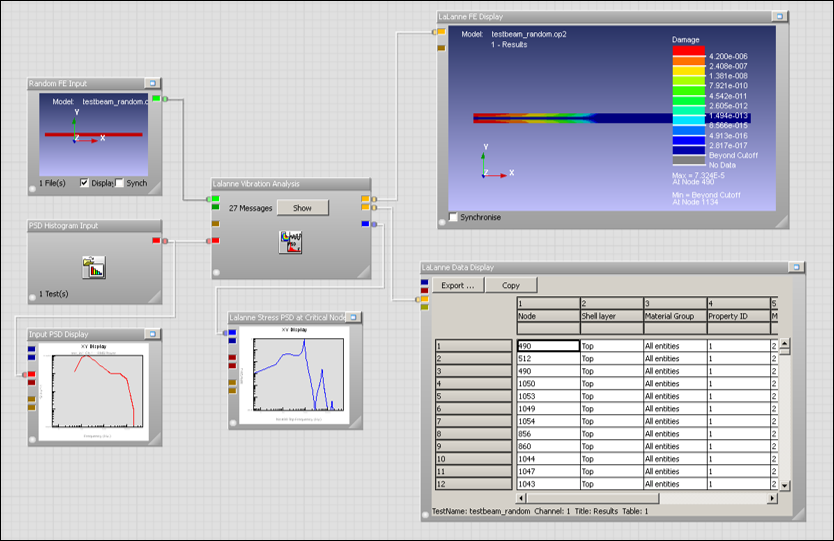Enable Synchronise in LaLanne FE Display
Viewport: 834px width, 541px height.
[453, 217]
